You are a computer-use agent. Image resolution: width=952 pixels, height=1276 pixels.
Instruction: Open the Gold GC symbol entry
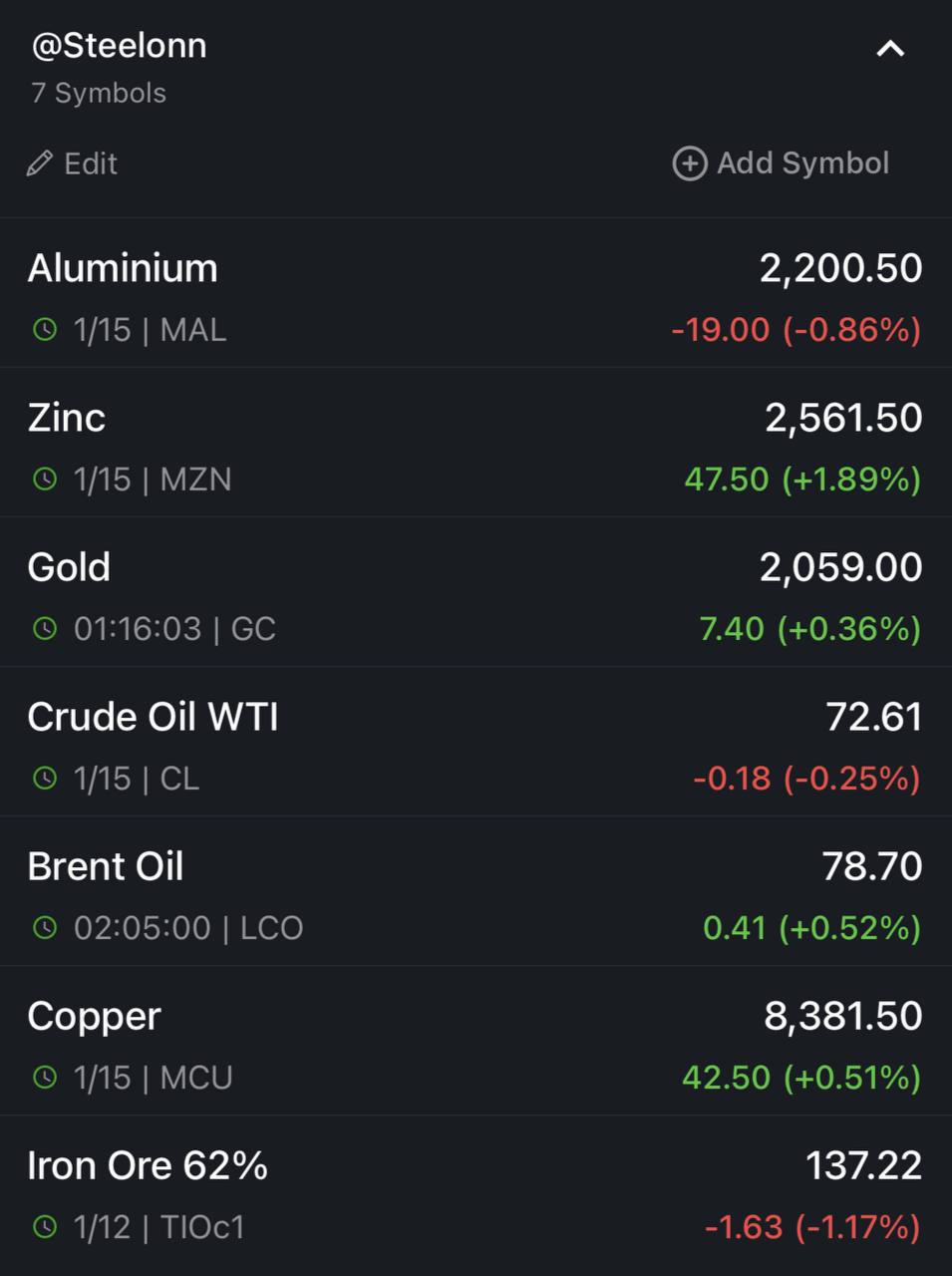tap(476, 592)
